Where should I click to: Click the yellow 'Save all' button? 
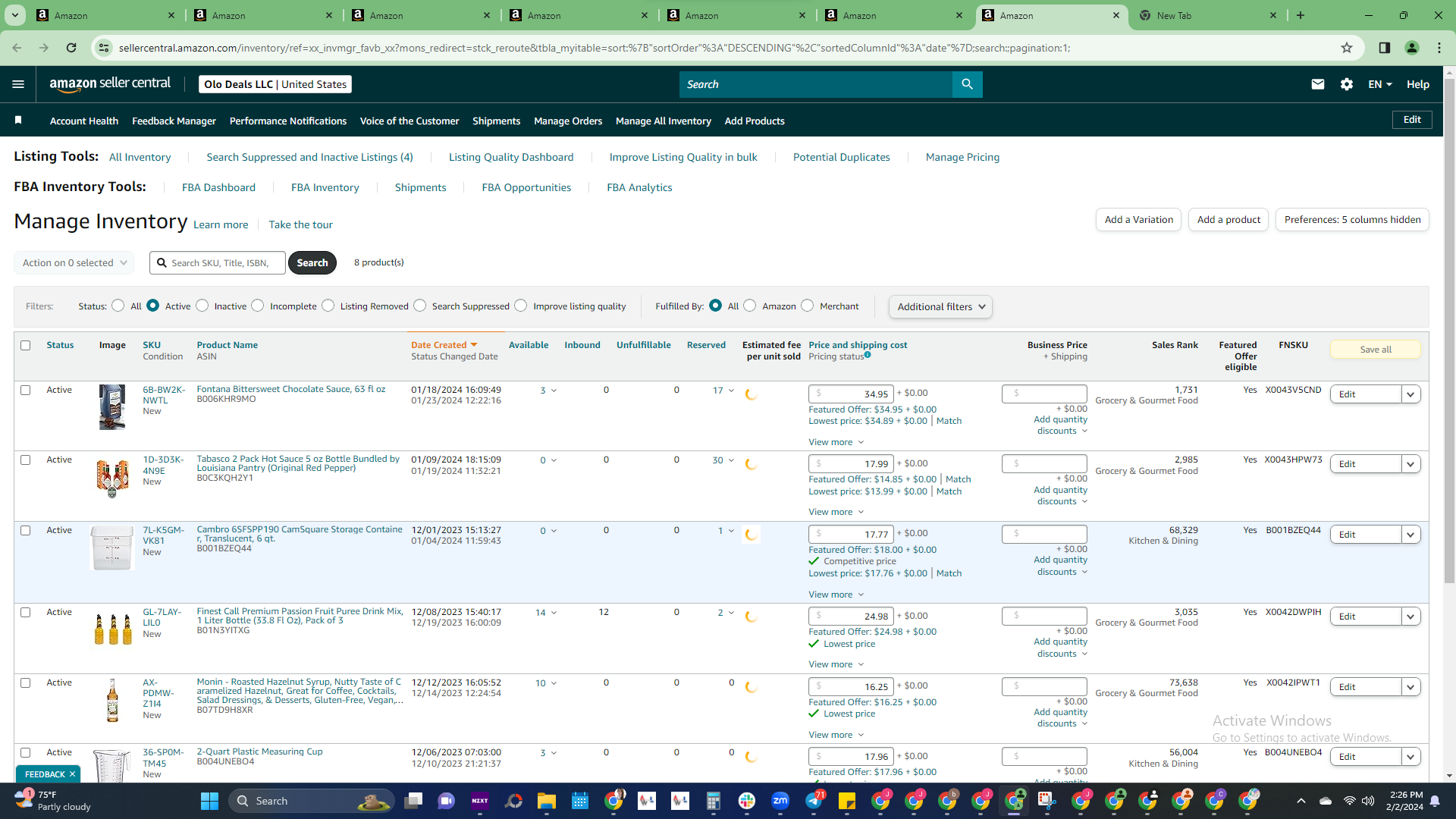1375,350
